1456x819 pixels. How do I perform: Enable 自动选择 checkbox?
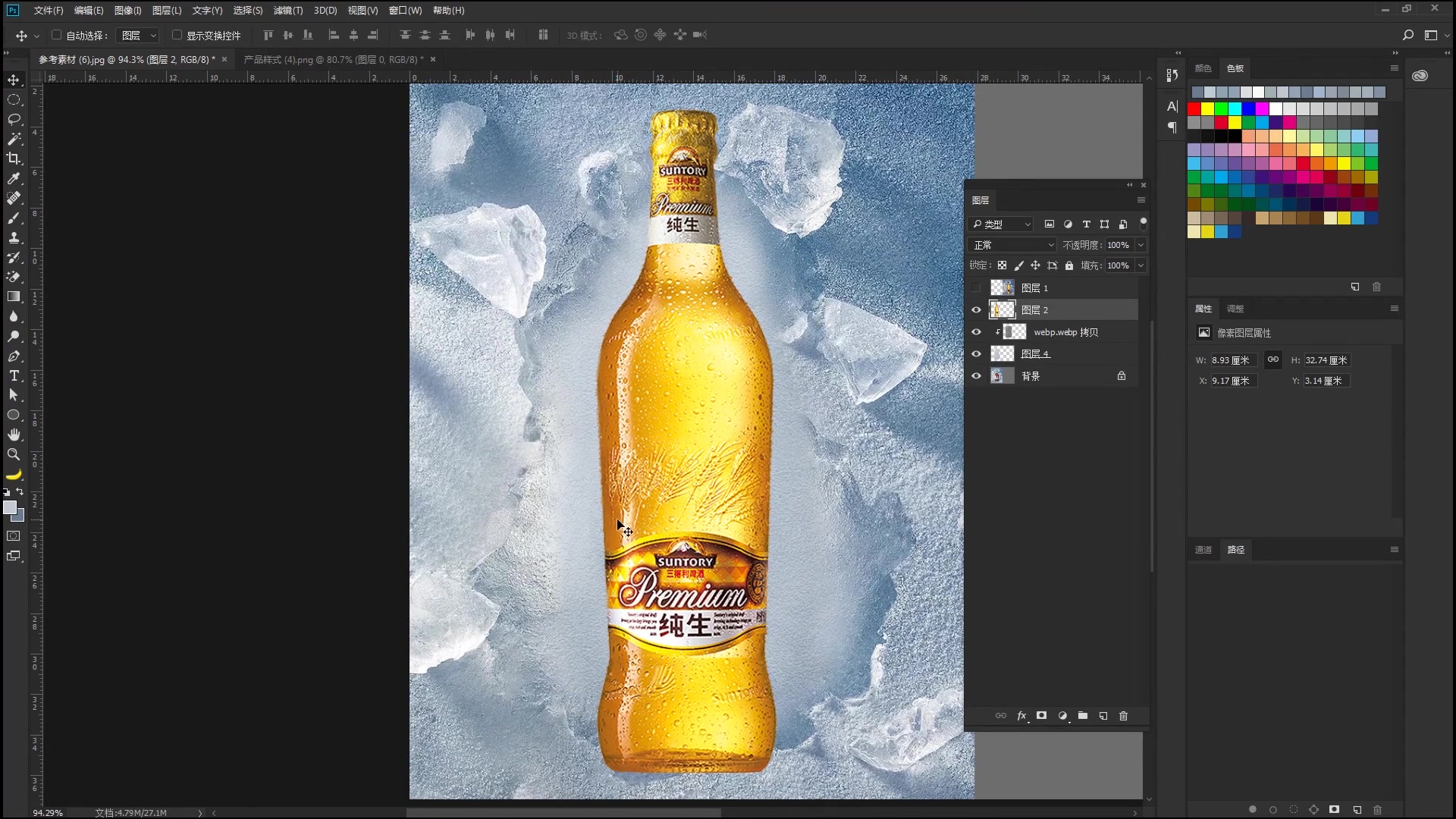(56, 35)
